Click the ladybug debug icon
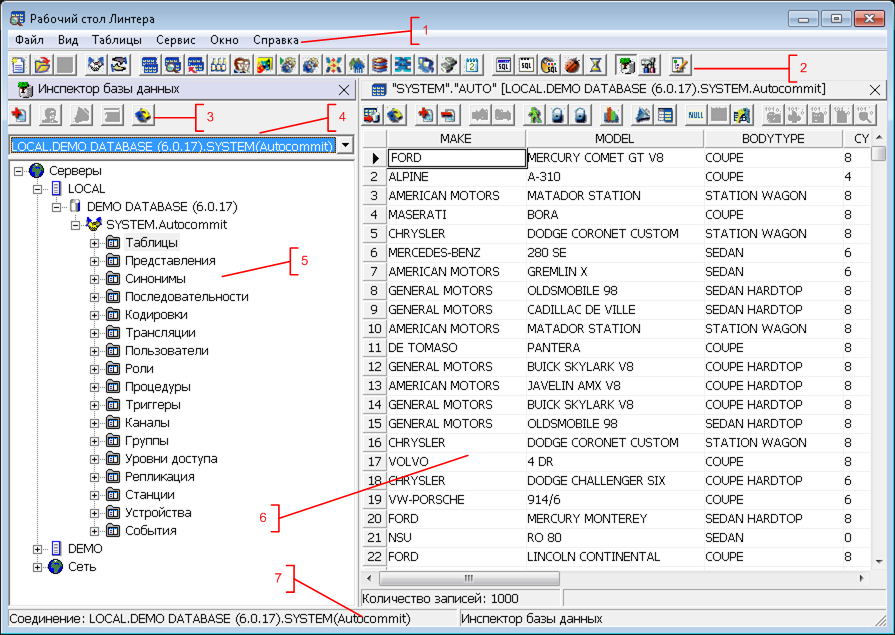The height and width of the screenshot is (635, 895). [x=572, y=65]
